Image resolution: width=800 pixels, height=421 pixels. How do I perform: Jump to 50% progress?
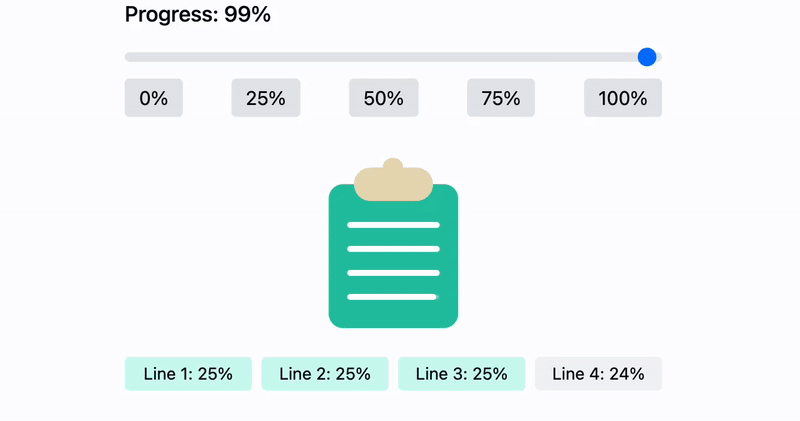coord(383,98)
